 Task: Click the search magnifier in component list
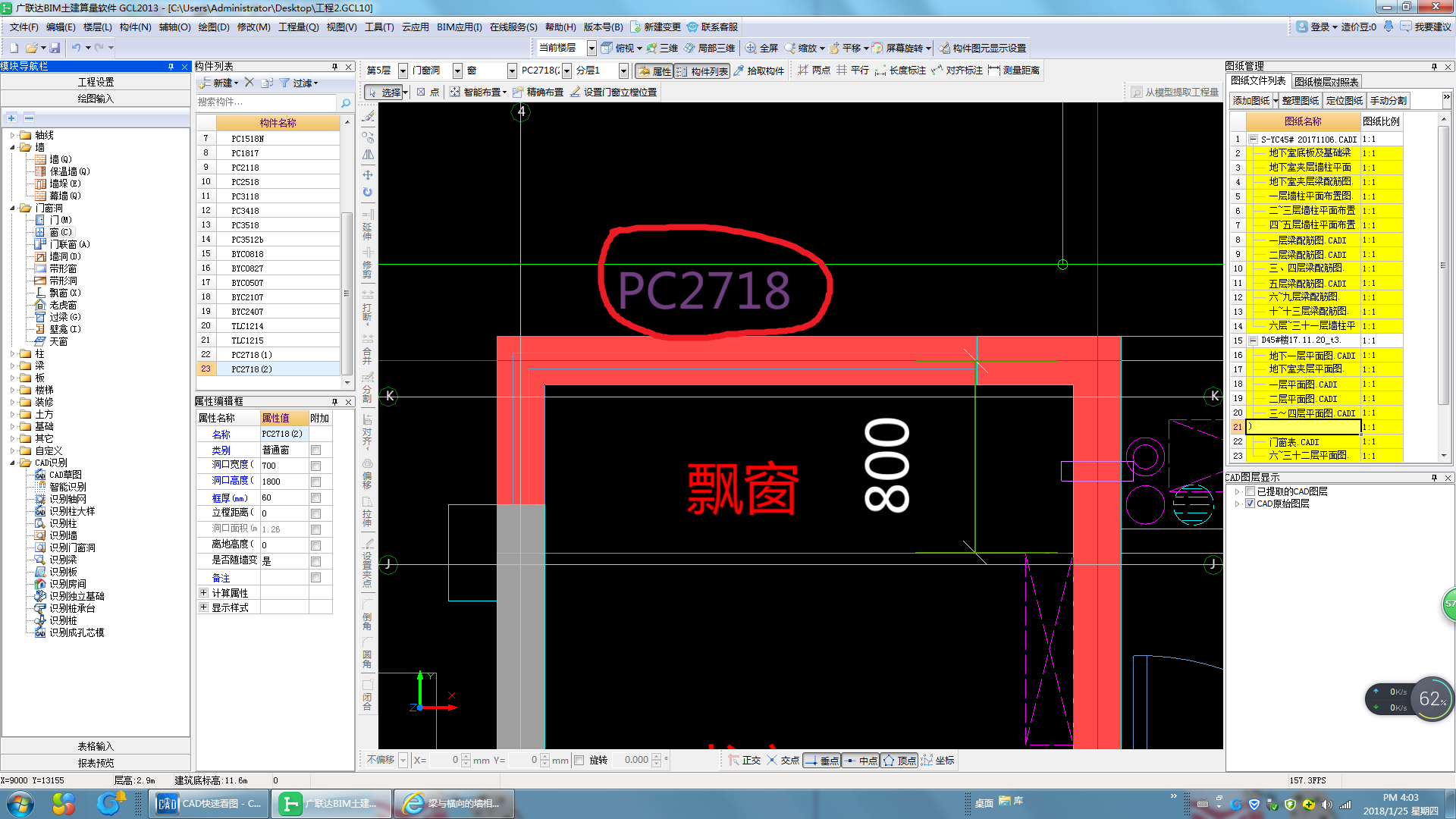click(x=345, y=102)
